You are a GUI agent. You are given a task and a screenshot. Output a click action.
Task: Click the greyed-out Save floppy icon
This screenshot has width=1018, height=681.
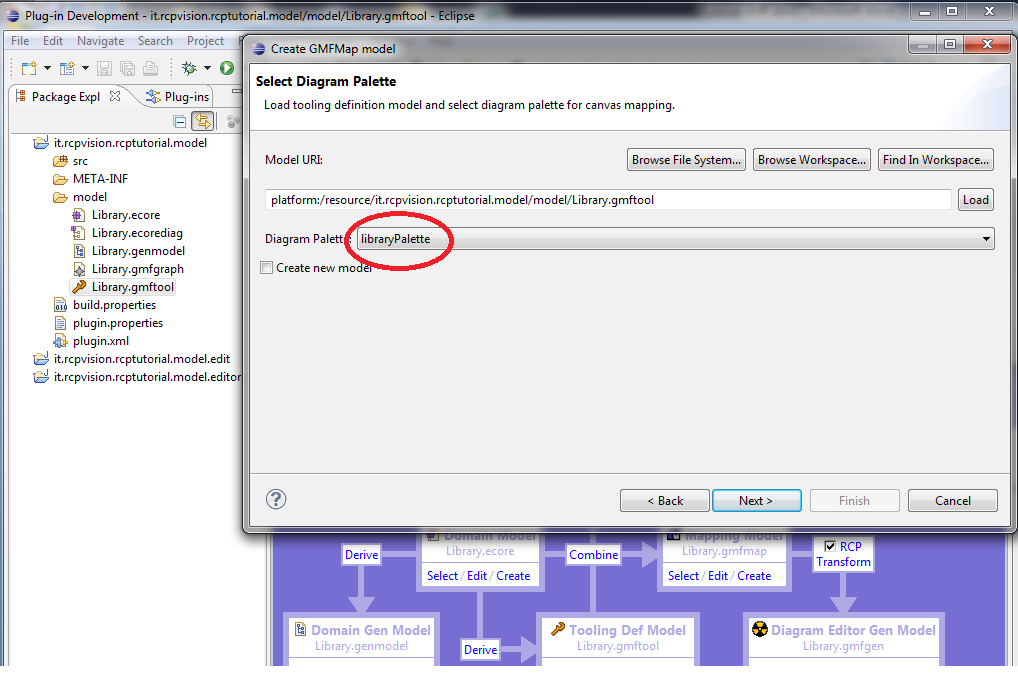[105, 68]
